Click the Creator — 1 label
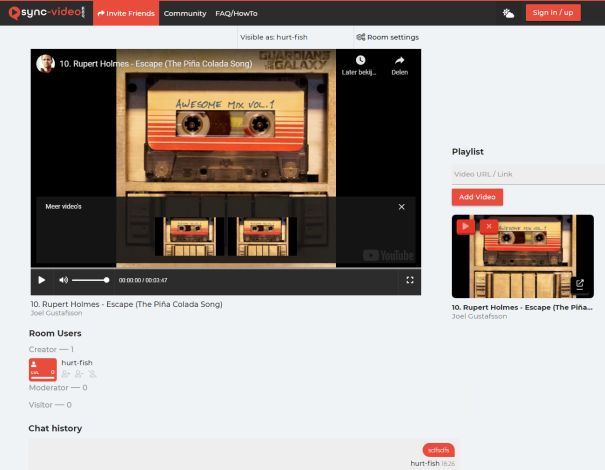Image resolution: width=605 pixels, height=470 pixels. 51,350
